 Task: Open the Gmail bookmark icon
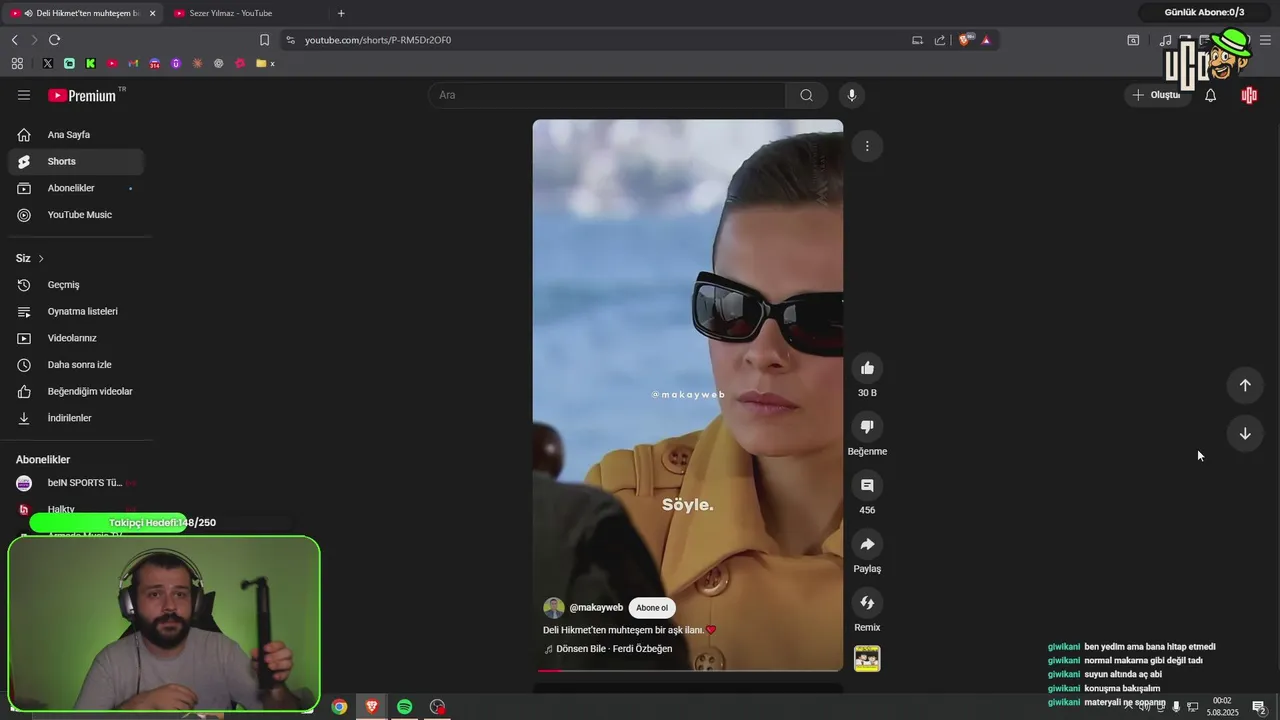pyautogui.click(x=133, y=63)
